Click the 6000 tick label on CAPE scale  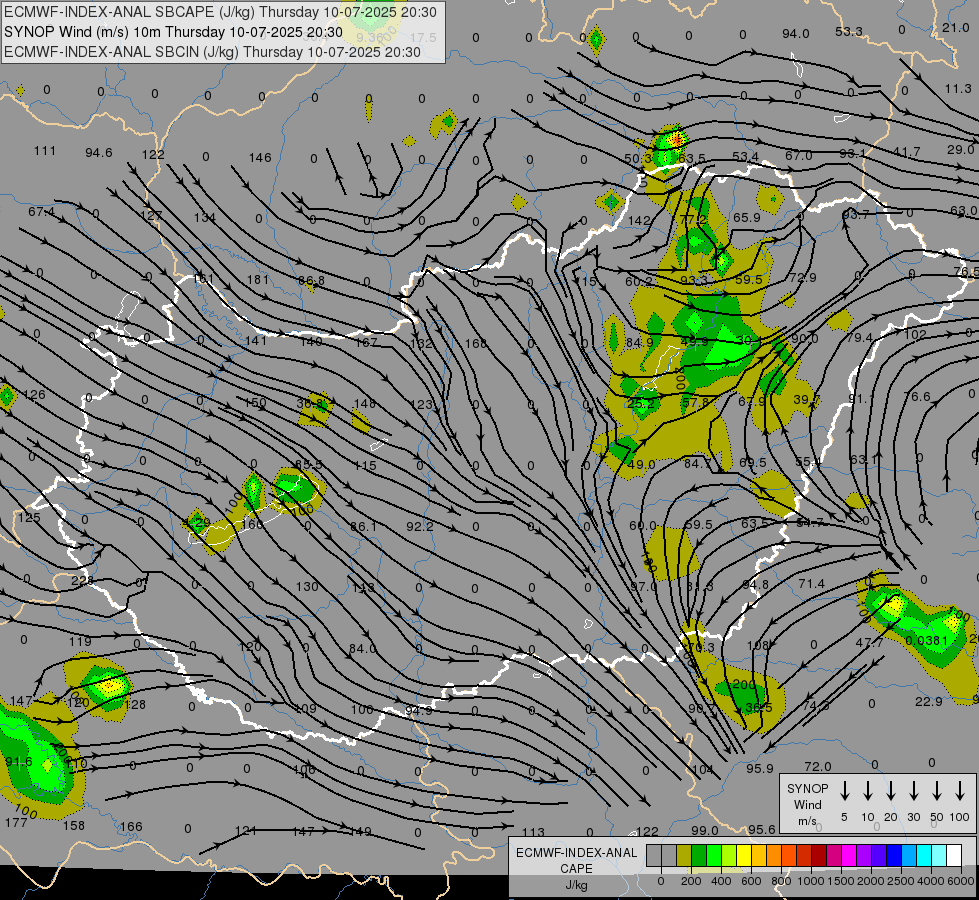961,881
